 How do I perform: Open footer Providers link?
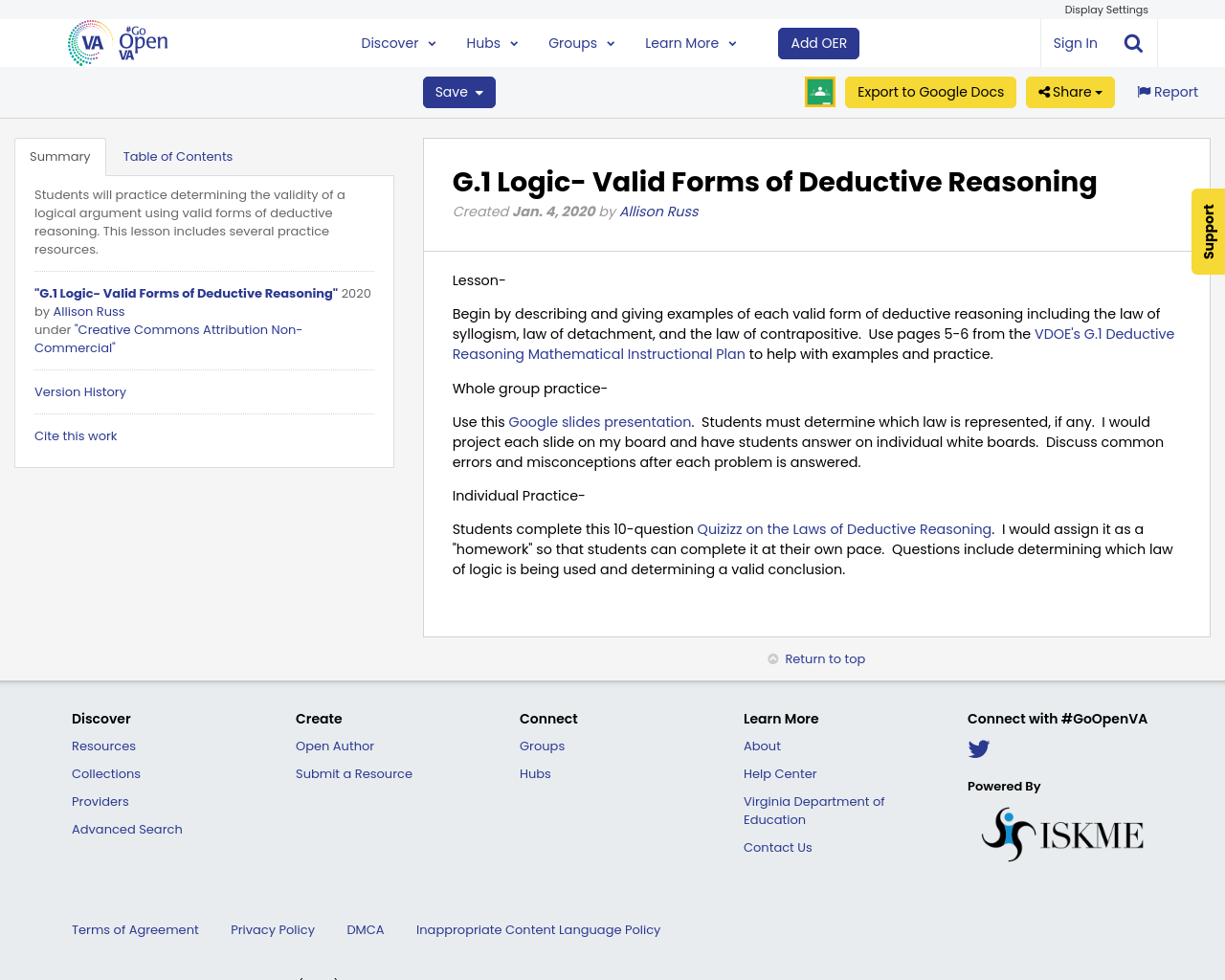pos(100,802)
